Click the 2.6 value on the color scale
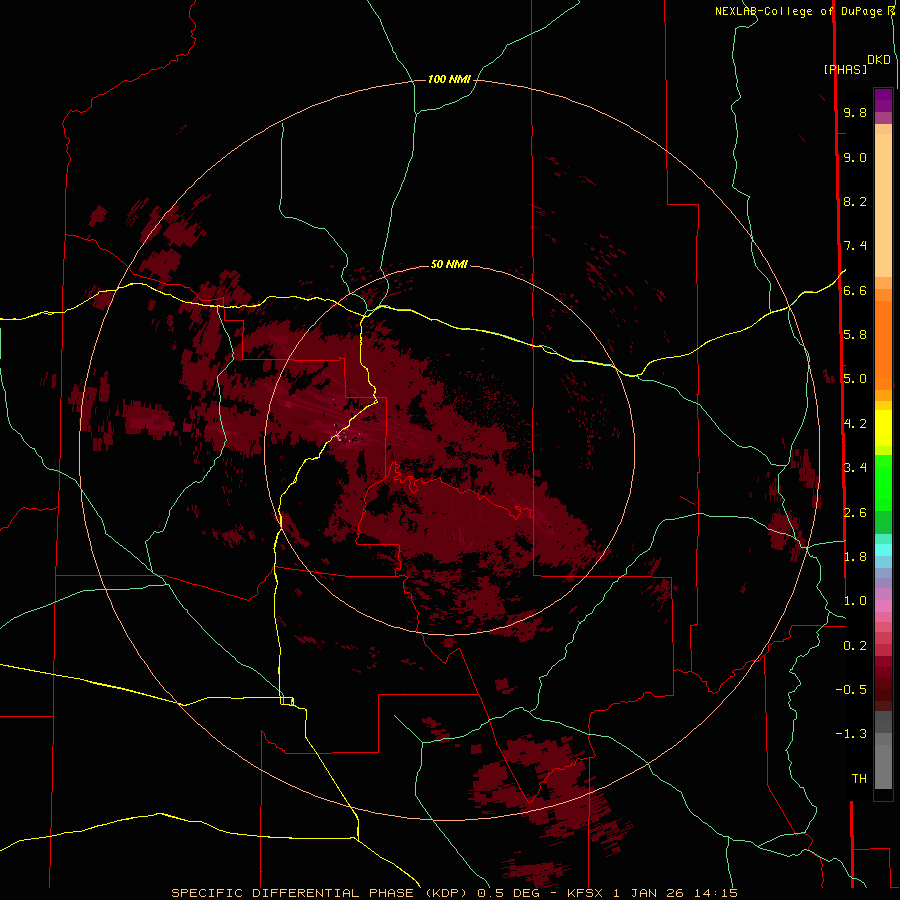900x900 pixels. click(x=855, y=513)
